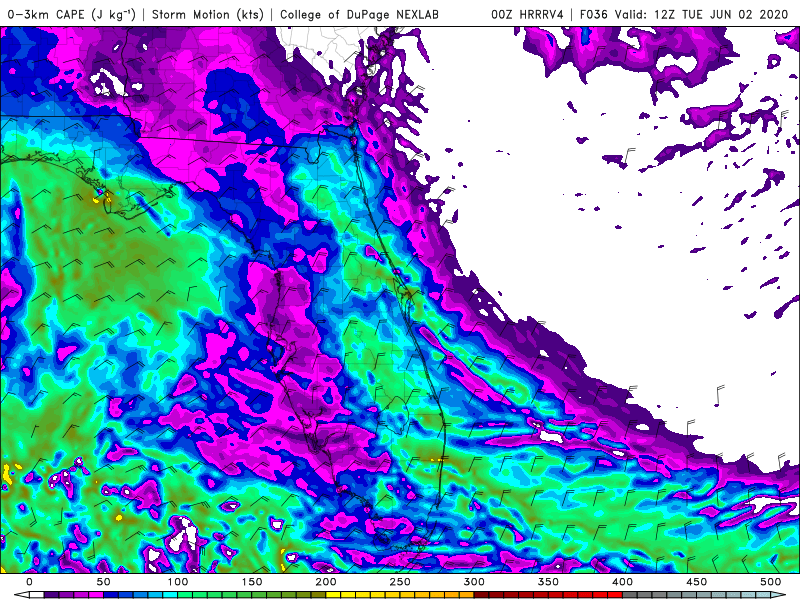Screen dimensions: 800x600
Task: Click the '0-3km CAPE (J kg⁻¹)' title text
Action: point(71,15)
